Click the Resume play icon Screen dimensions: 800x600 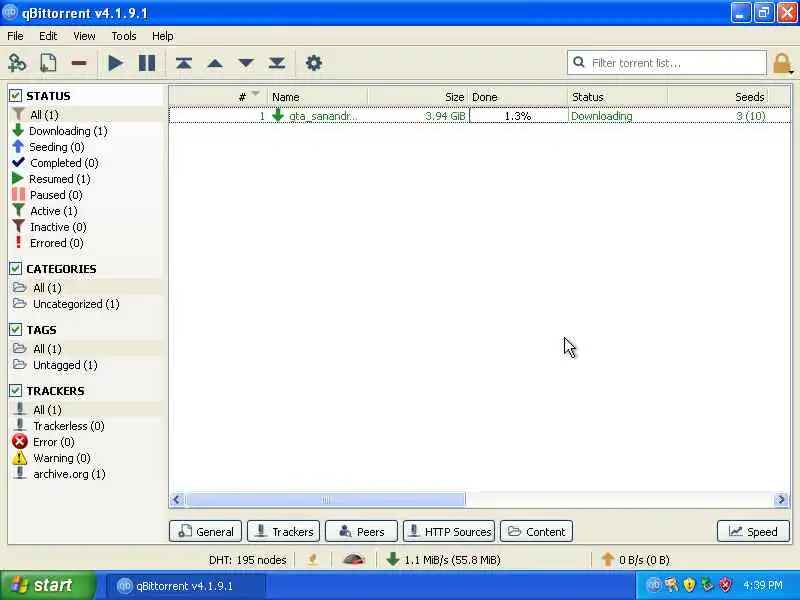pyautogui.click(x=116, y=63)
